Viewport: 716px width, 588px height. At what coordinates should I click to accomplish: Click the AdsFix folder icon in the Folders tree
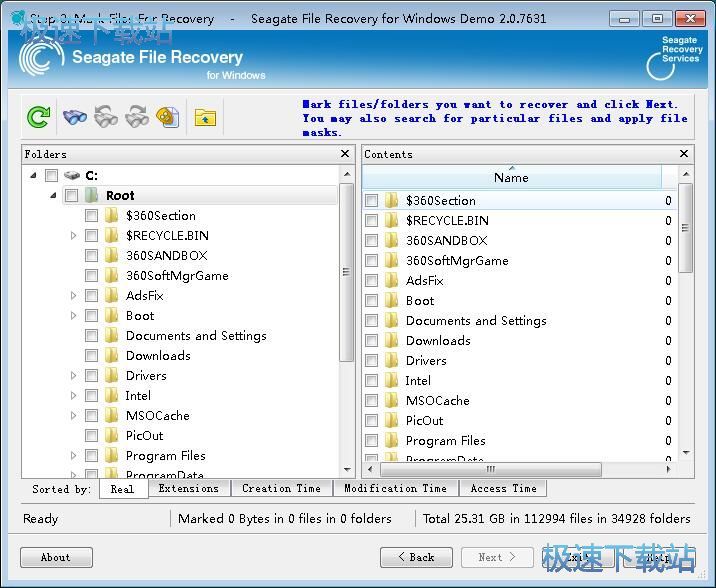(111, 295)
